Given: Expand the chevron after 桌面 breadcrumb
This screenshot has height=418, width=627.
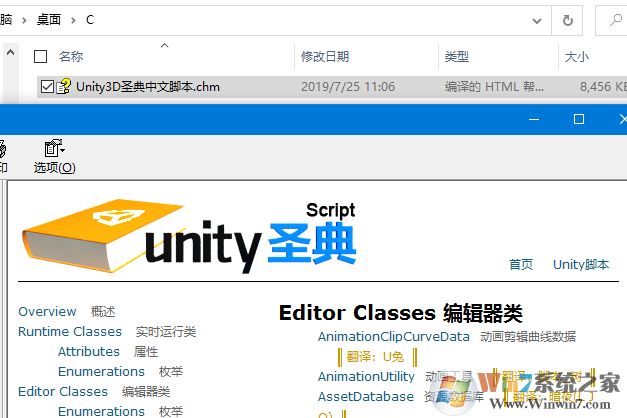Looking at the screenshot, I should (x=73, y=20).
